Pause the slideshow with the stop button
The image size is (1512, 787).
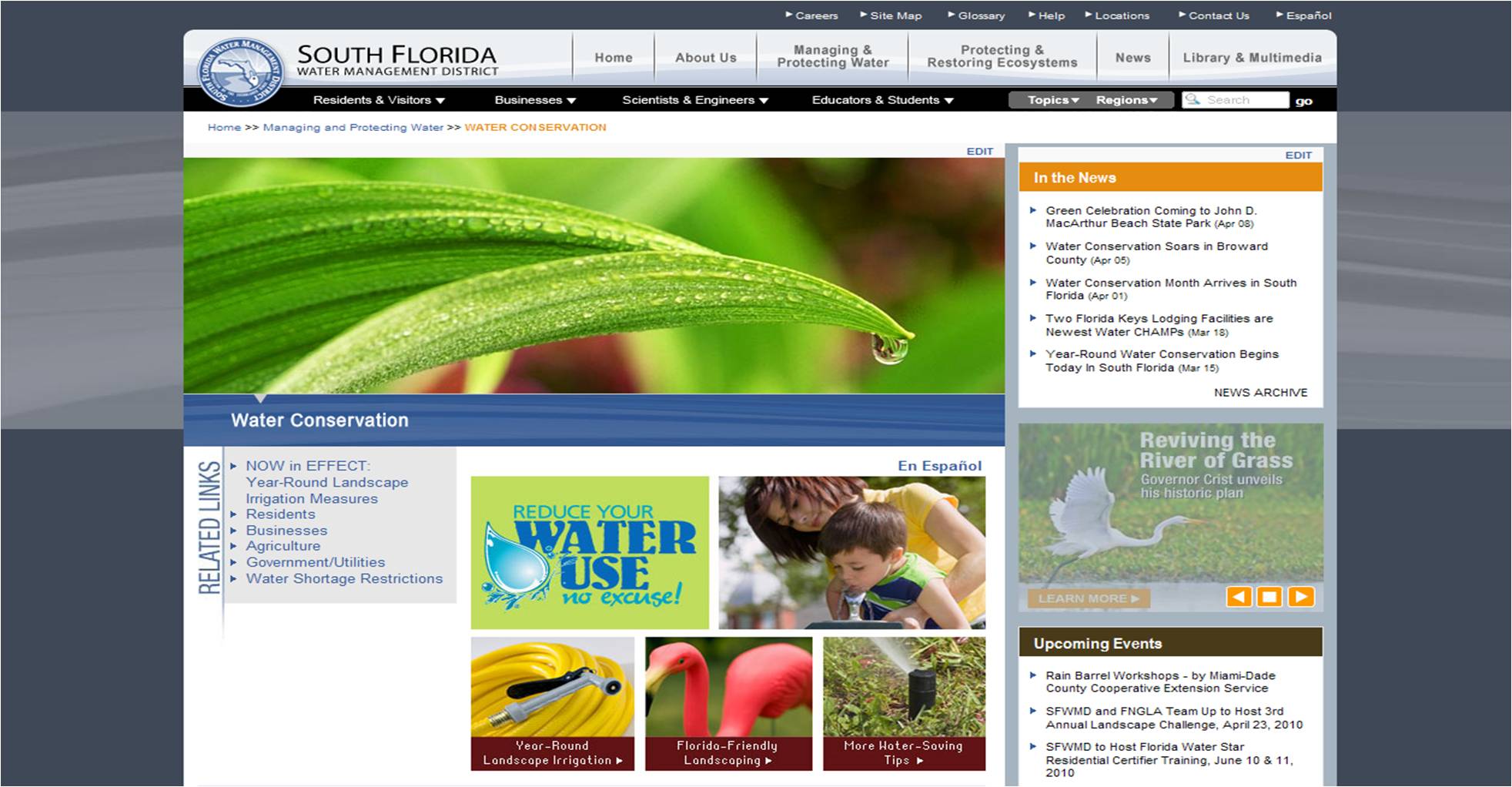1269,597
